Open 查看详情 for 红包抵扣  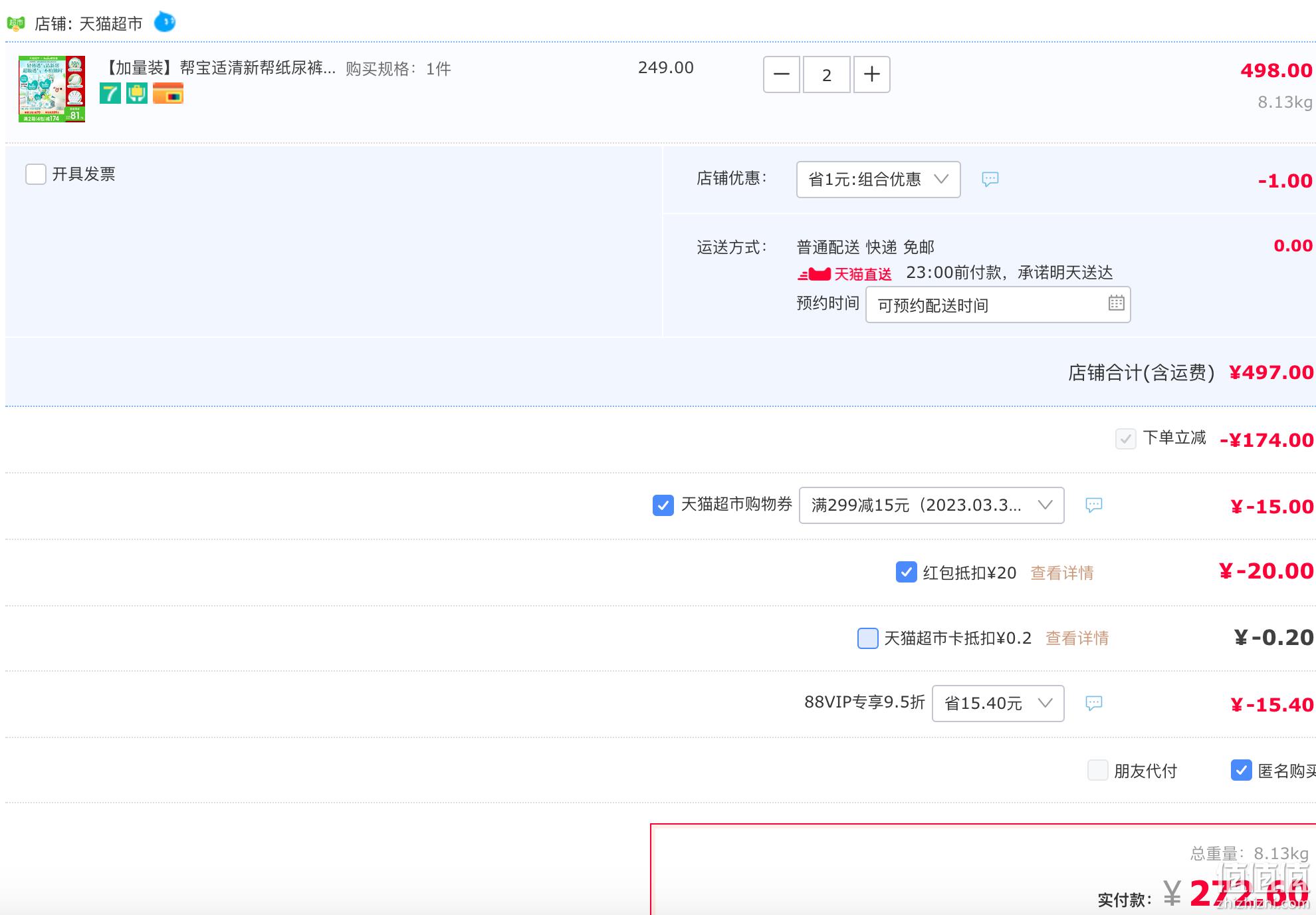(x=1062, y=573)
